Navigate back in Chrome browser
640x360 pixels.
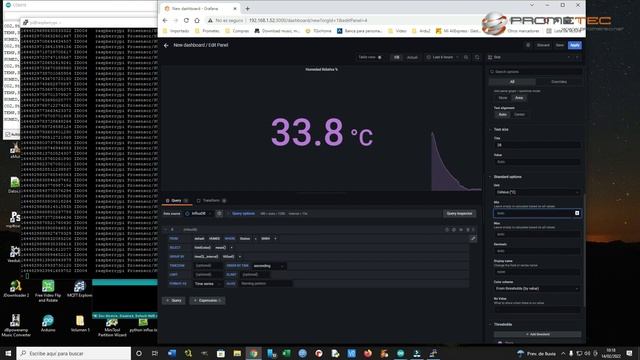point(165,20)
